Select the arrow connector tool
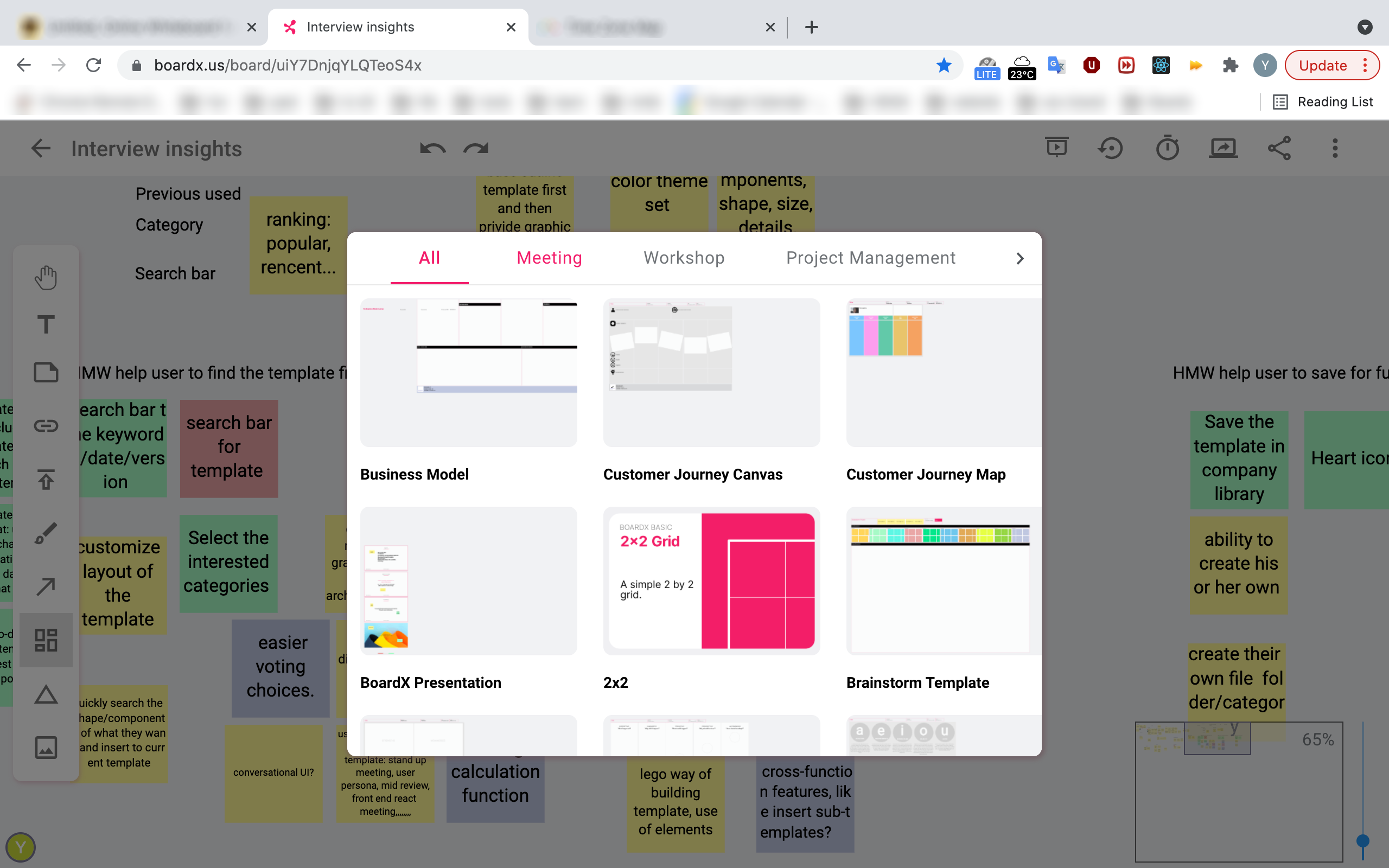Viewport: 1389px width, 868px height. 46,586
